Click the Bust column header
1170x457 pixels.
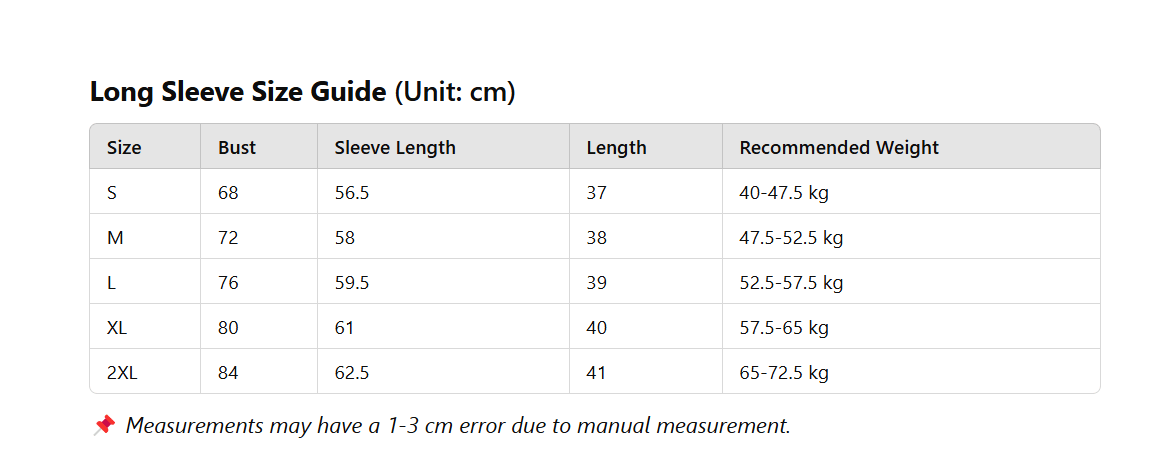[237, 148]
